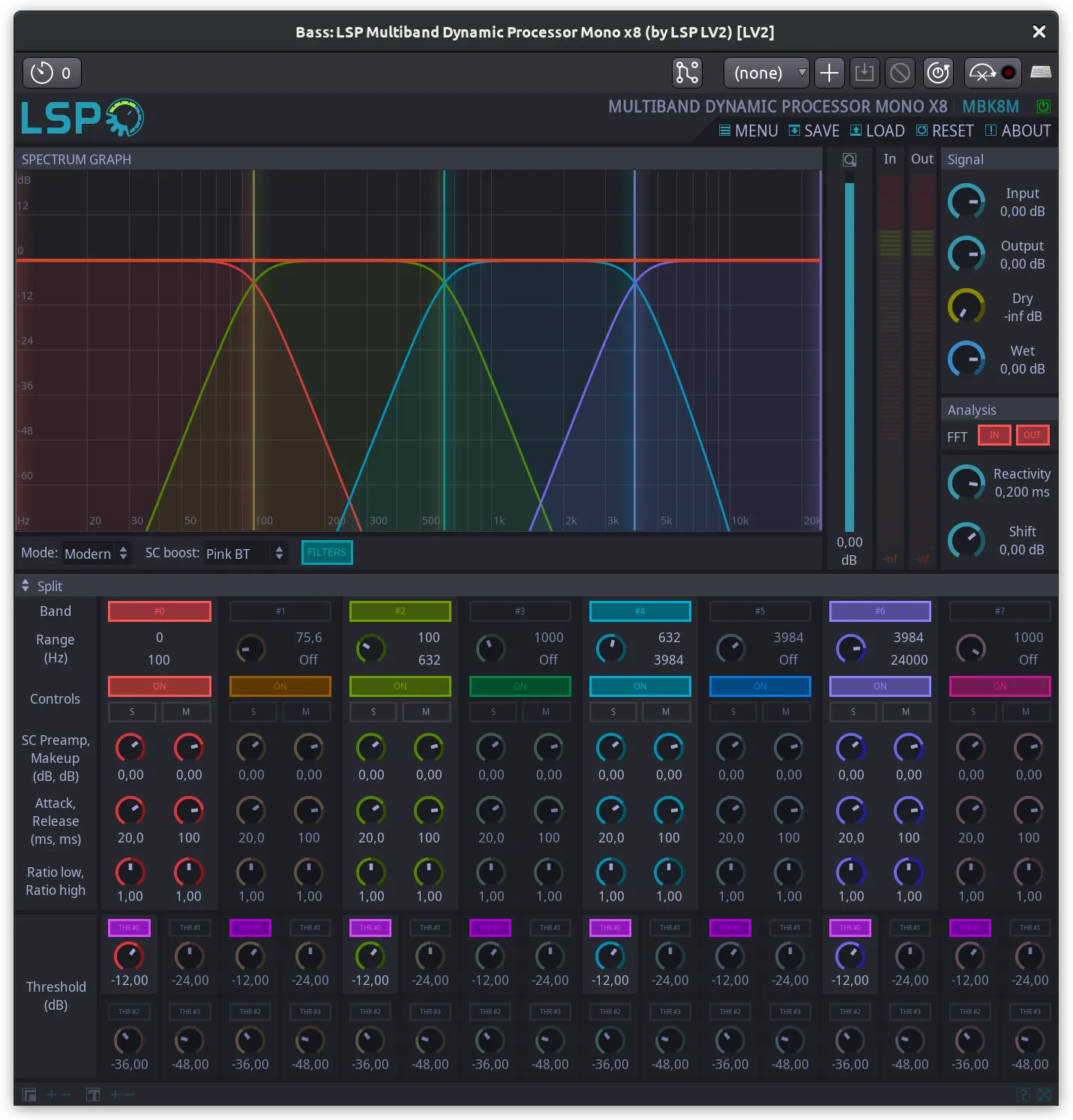Click the Input gain knob

coord(967,202)
